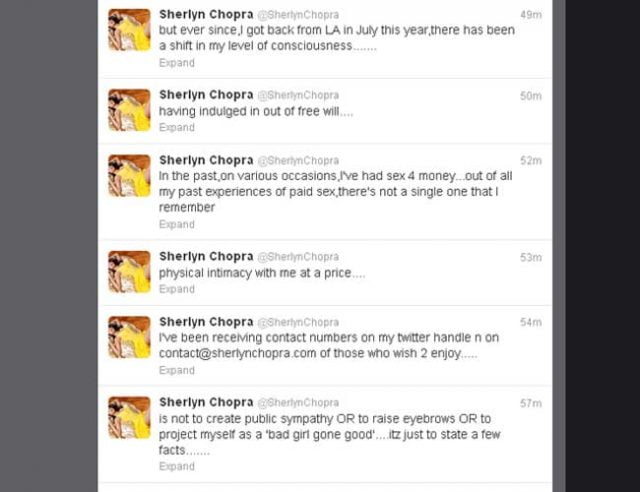640x492 pixels.
Task: Expand the 'bad girl gone good' tweet
Action: 177,466
